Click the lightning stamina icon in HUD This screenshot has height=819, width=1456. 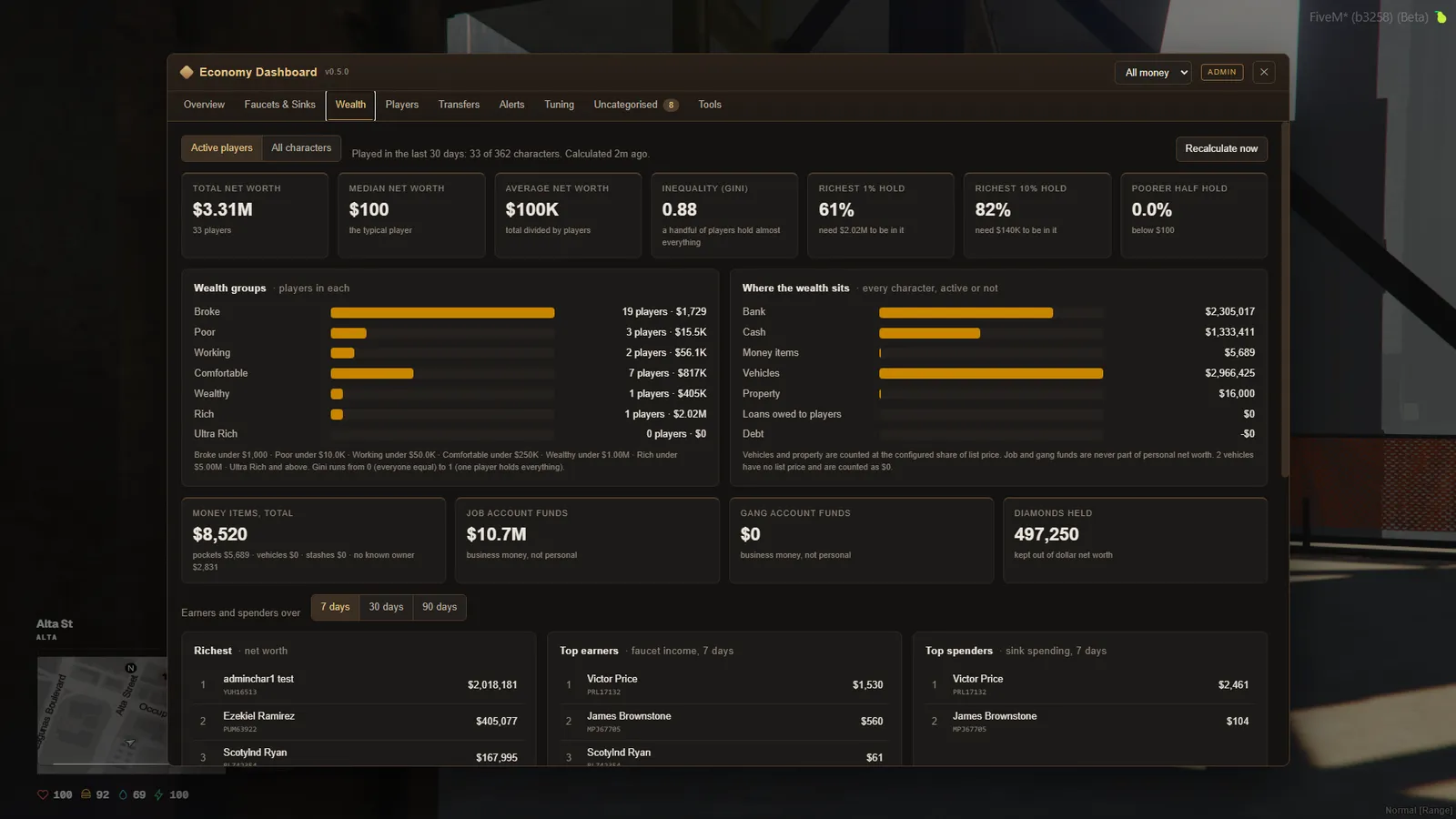coord(158,794)
